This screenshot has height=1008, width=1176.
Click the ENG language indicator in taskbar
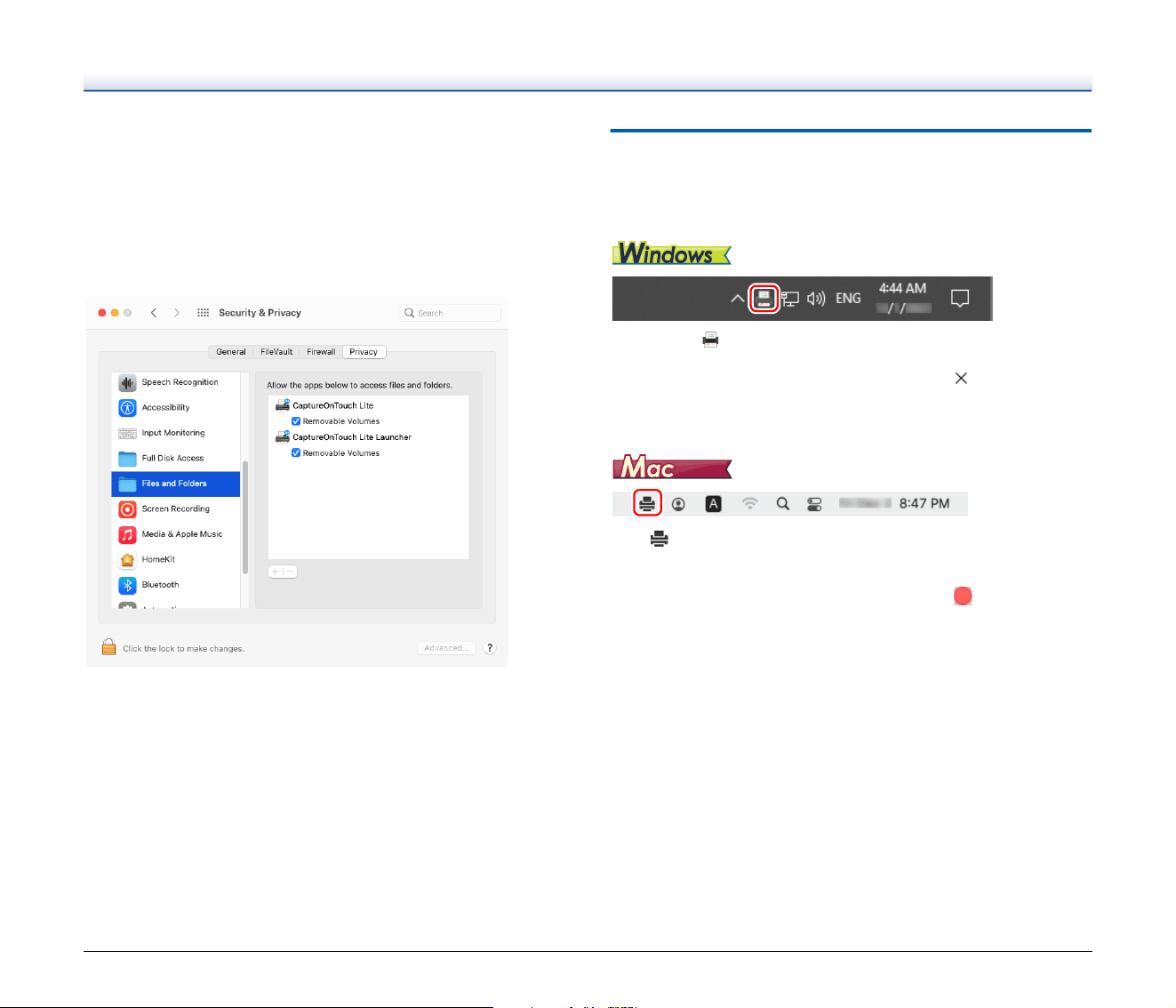click(848, 299)
